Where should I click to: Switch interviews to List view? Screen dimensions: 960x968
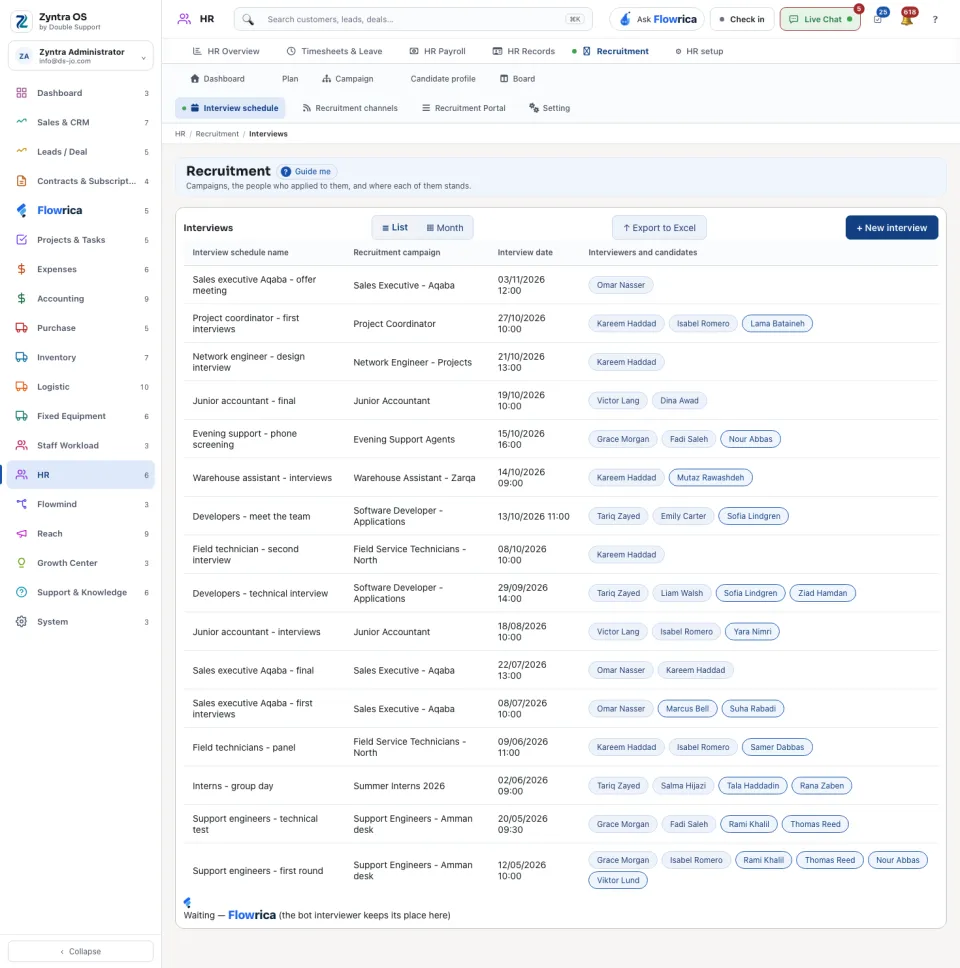395,228
